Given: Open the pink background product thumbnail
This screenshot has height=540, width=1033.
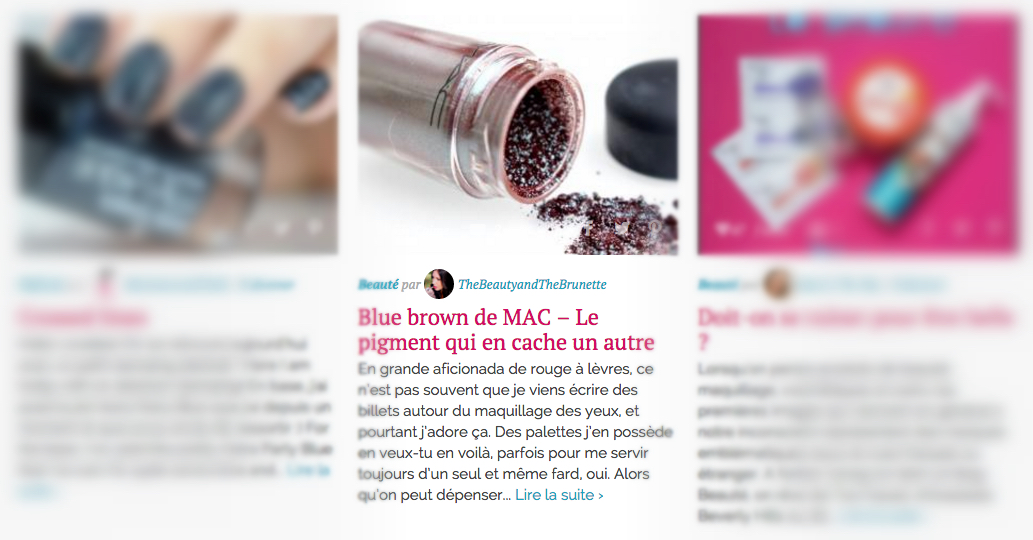Looking at the screenshot, I should [x=858, y=134].
